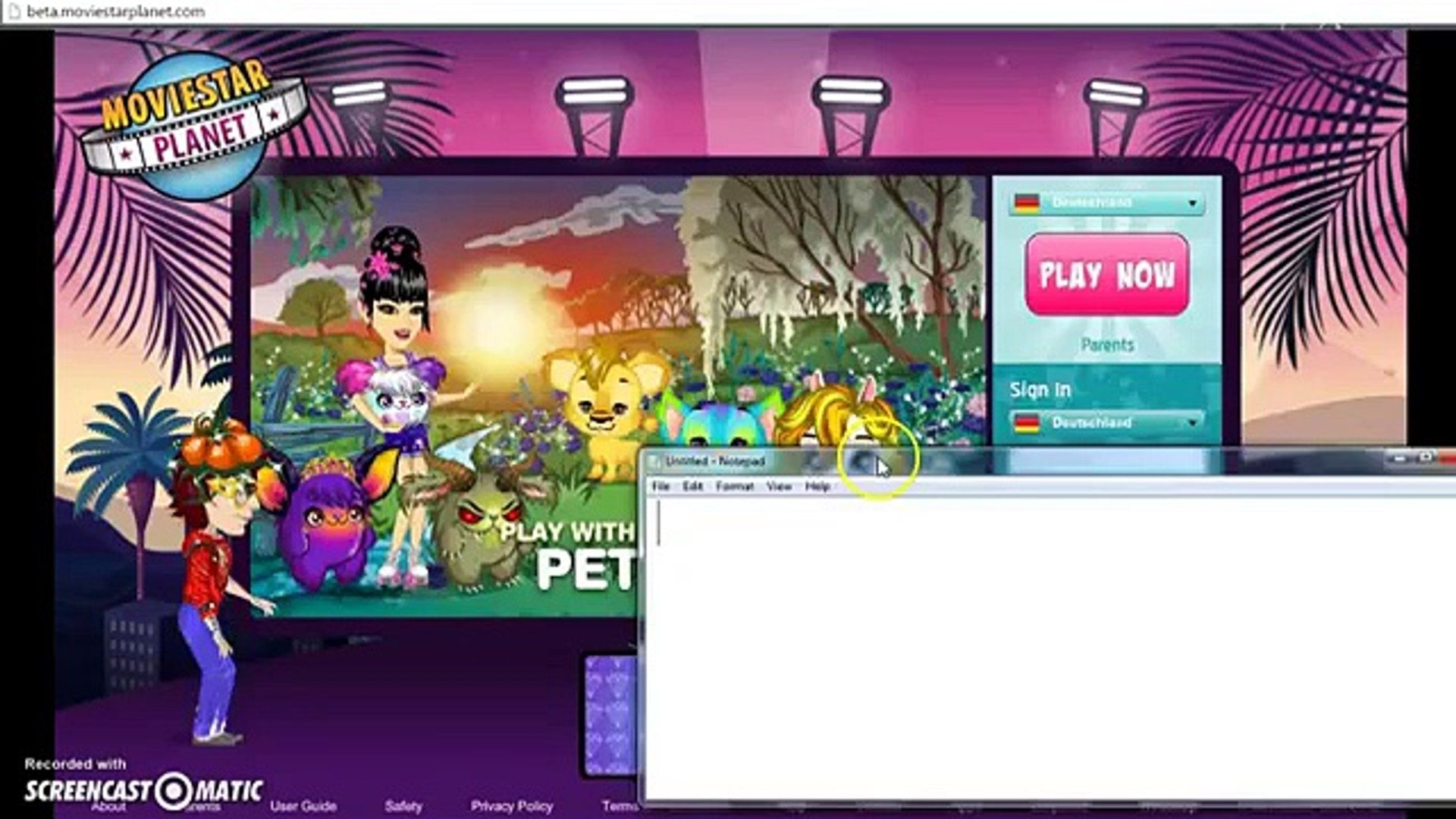This screenshot has width=1456, height=819.
Task: Open Notepad's File menu
Action: pyautogui.click(x=661, y=486)
